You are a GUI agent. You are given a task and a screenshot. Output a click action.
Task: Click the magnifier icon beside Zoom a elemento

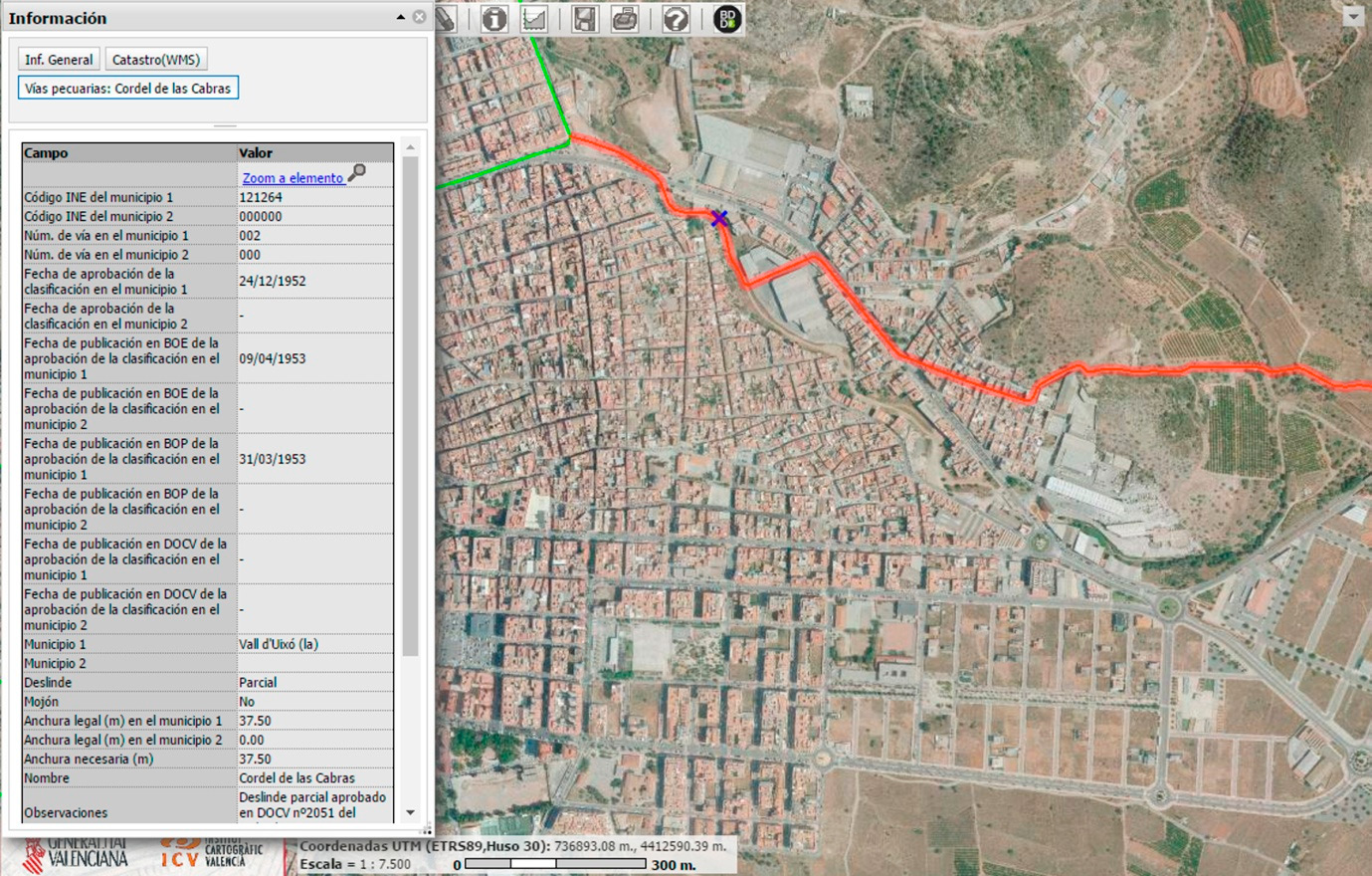(x=357, y=174)
